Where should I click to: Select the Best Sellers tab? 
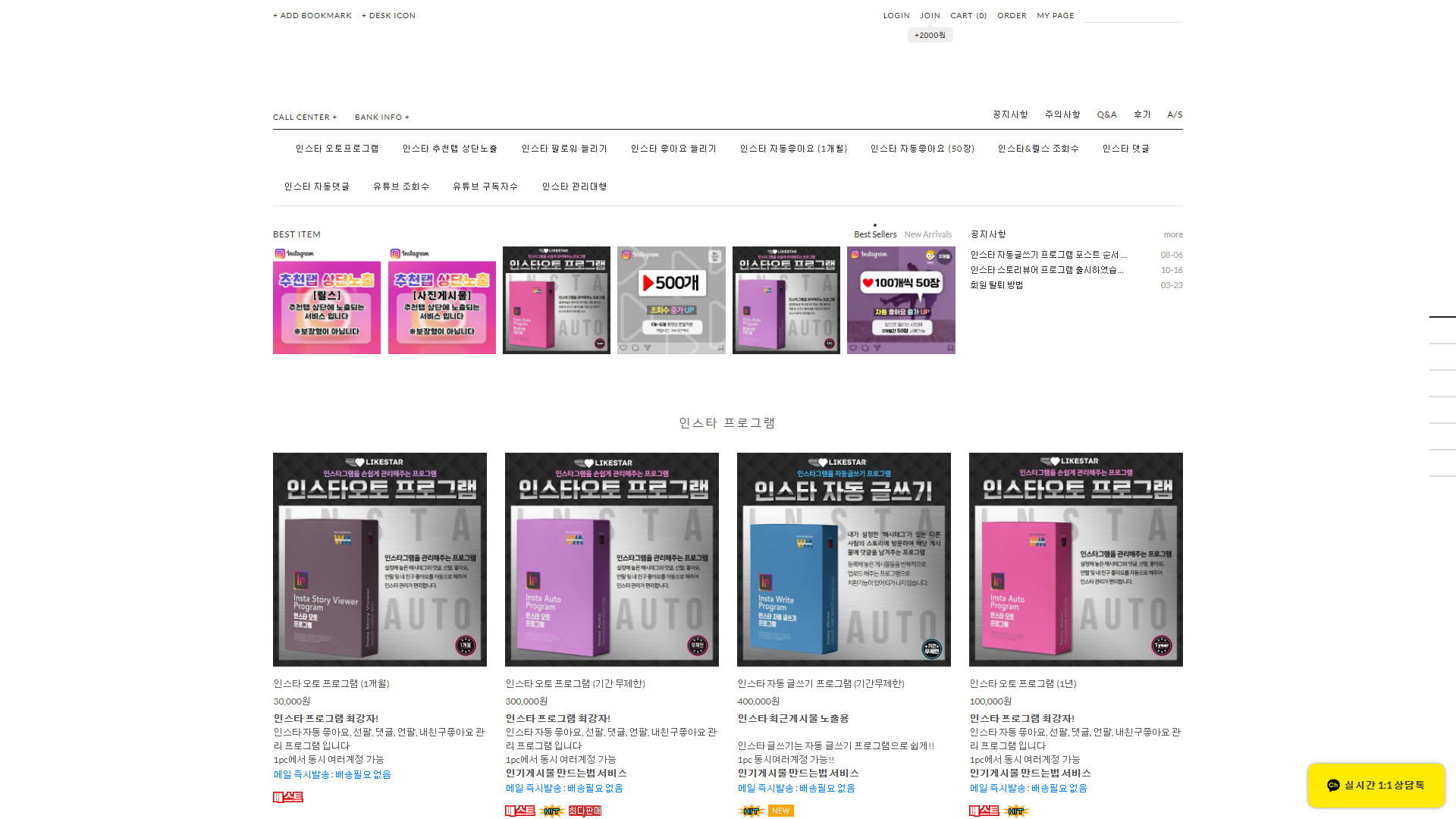875,234
